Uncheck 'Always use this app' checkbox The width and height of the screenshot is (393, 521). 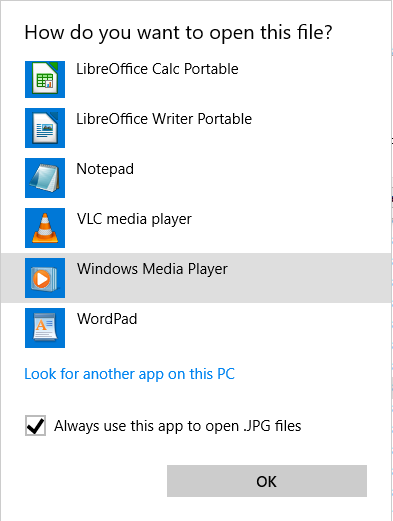pos(35,426)
